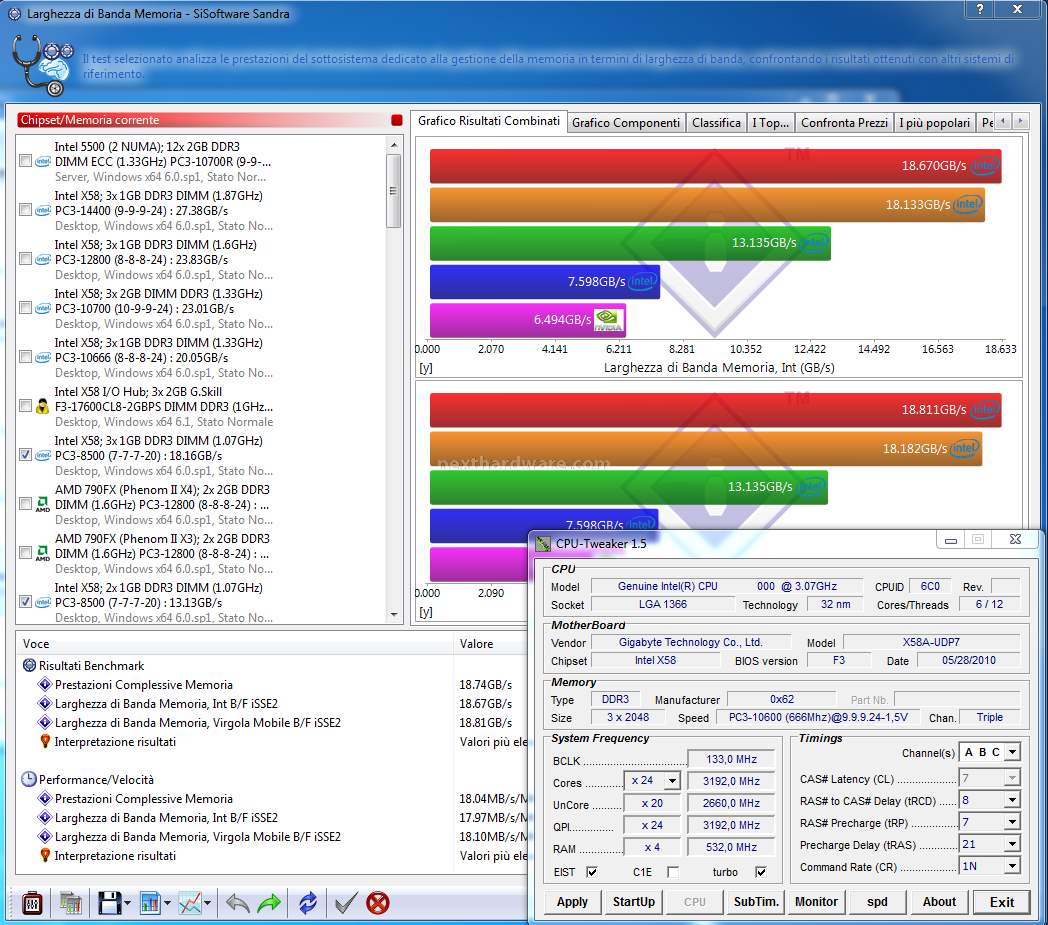
Task: Click the green 13.135GB/s bar in top chart
Action: point(630,243)
